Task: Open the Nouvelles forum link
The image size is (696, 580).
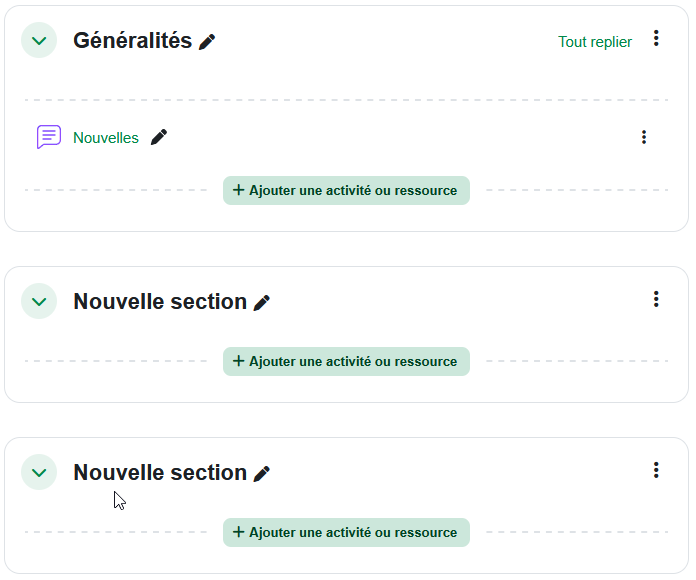Action: (106, 138)
